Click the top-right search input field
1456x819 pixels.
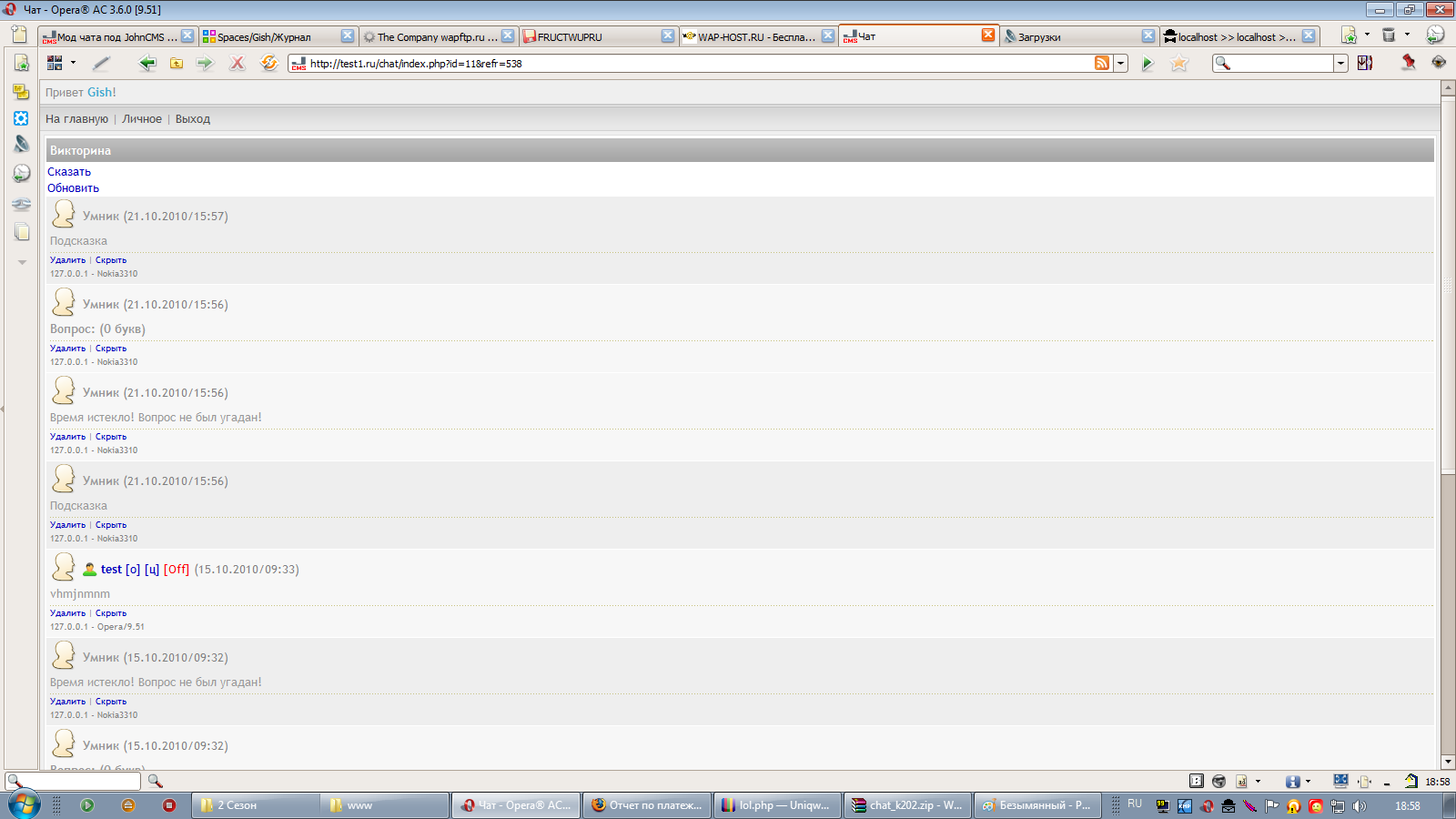(1281, 63)
